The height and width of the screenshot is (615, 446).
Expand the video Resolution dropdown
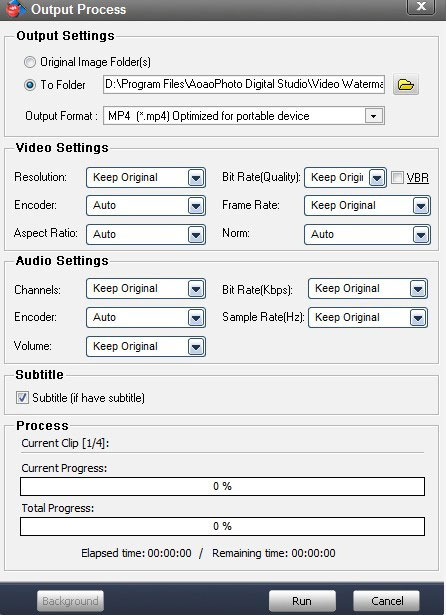tap(146, 177)
